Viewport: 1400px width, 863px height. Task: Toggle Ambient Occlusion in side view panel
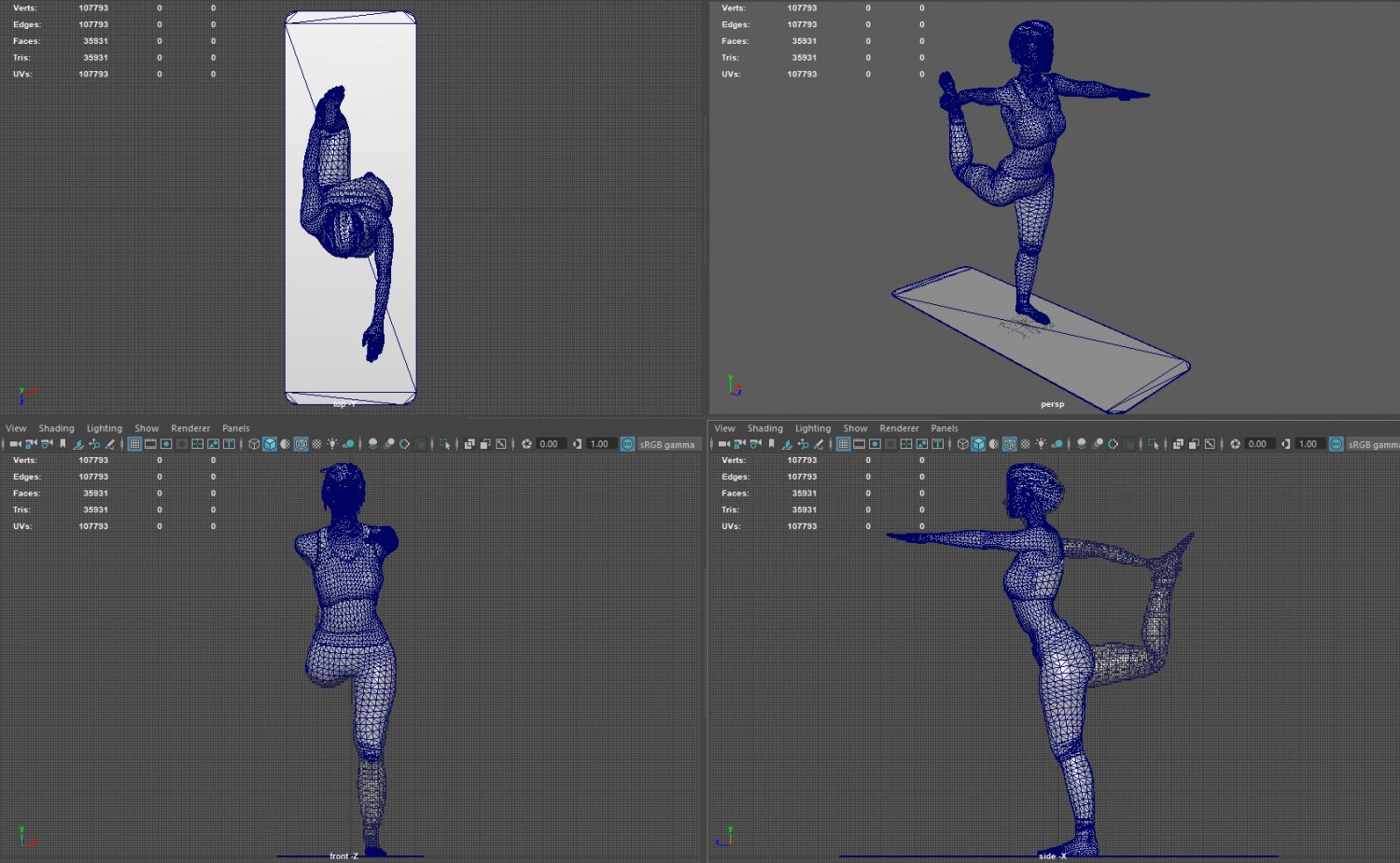[1081, 444]
